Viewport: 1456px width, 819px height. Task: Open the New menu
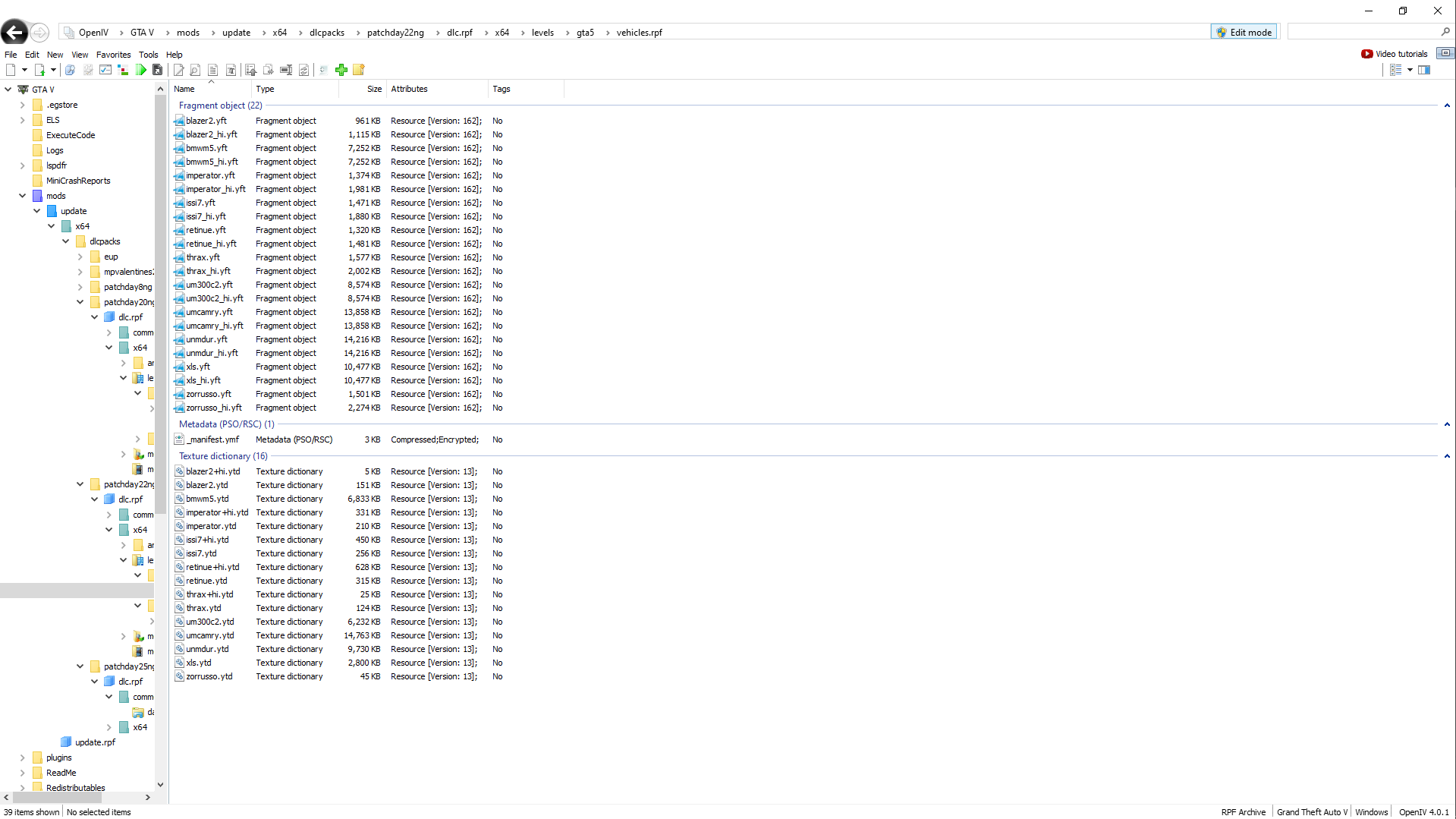[55, 55]
